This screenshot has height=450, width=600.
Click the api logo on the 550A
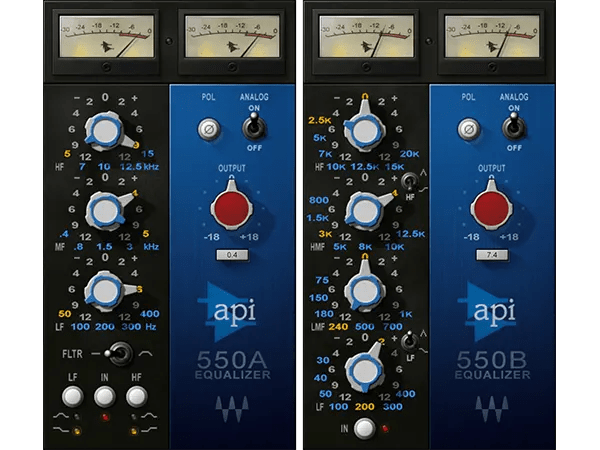[229, 312]
